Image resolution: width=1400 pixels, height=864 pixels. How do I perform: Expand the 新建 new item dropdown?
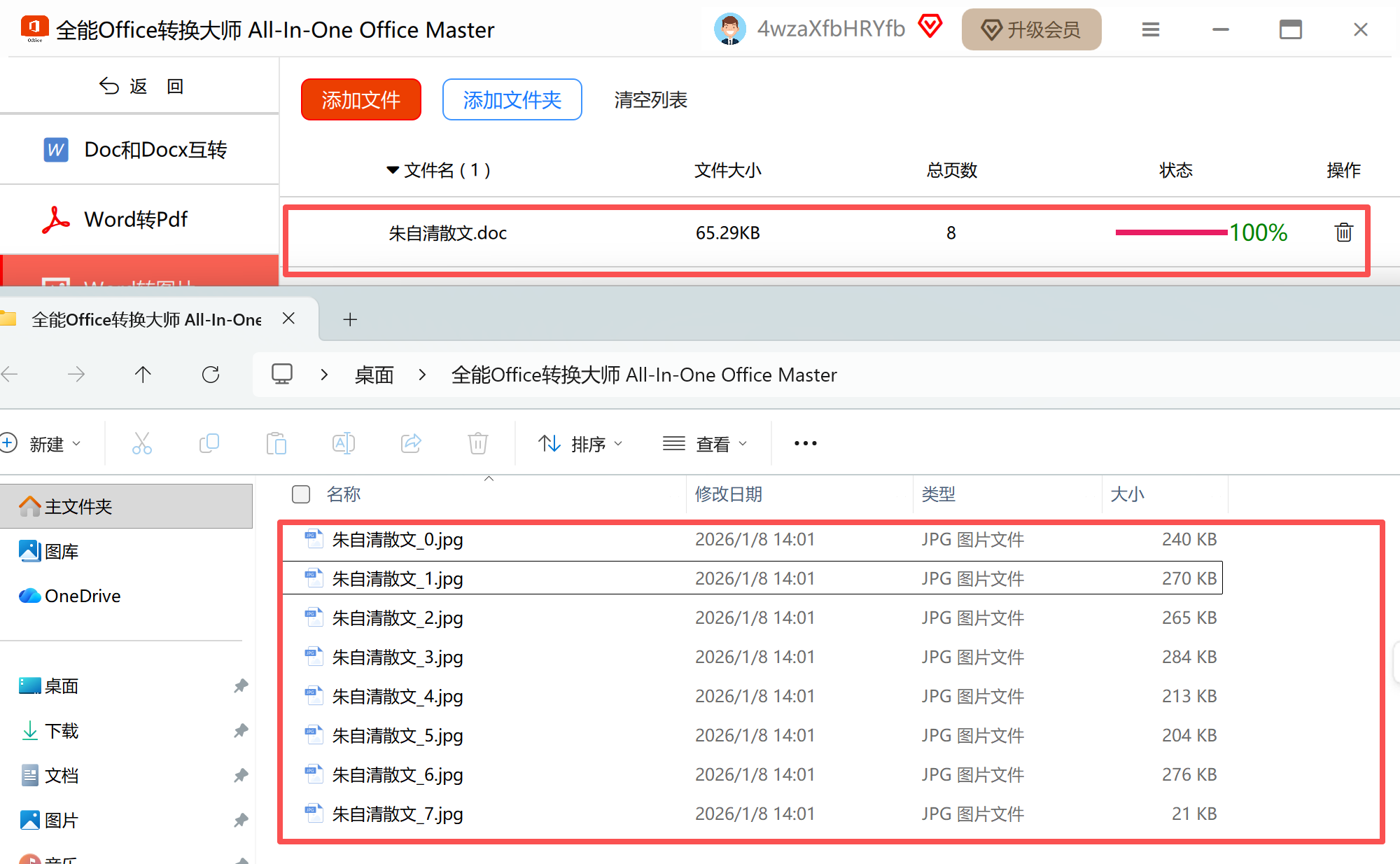[43, 444]
